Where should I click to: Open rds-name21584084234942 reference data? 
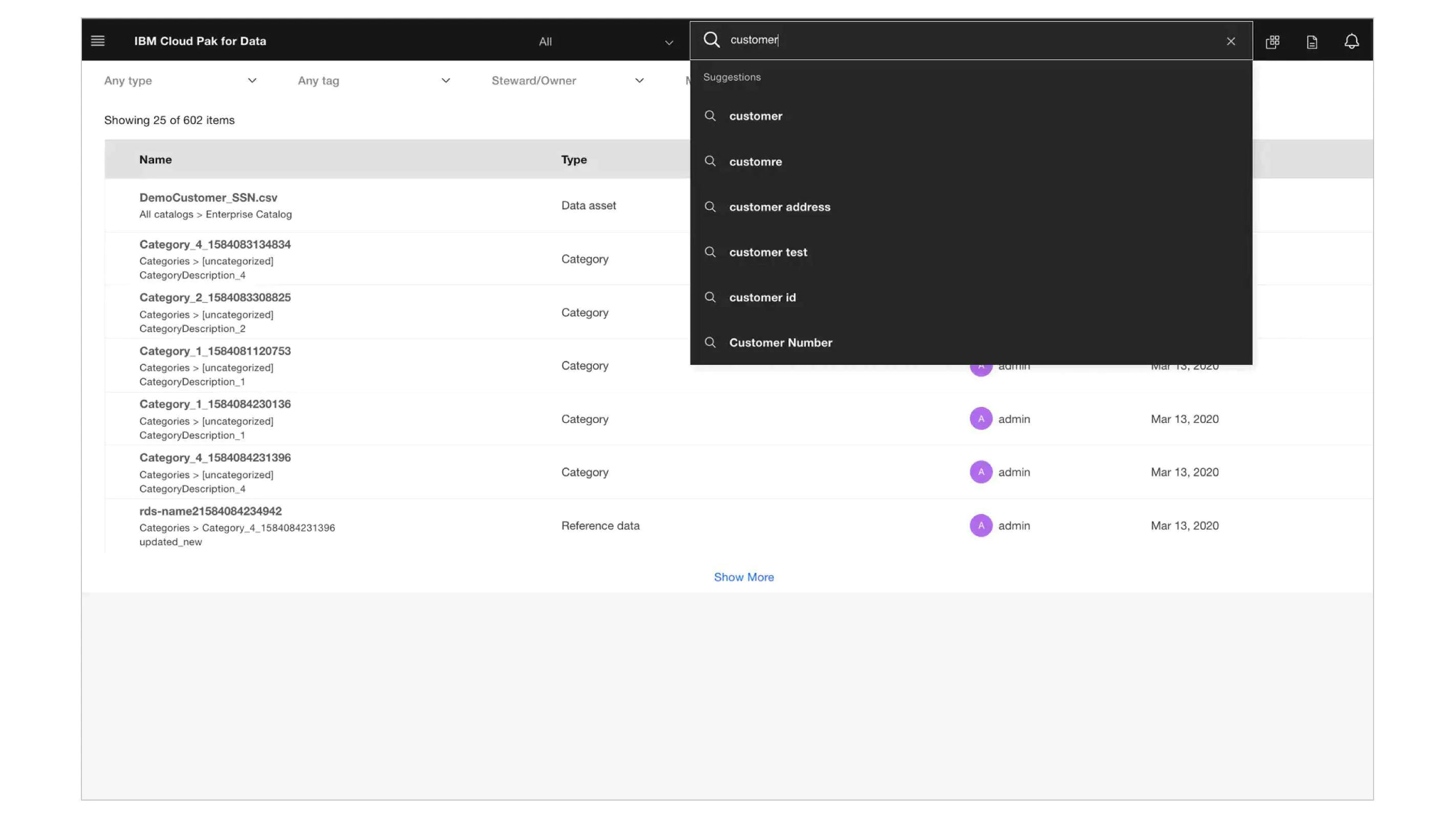pyautogui.click(x=210, y=510)
